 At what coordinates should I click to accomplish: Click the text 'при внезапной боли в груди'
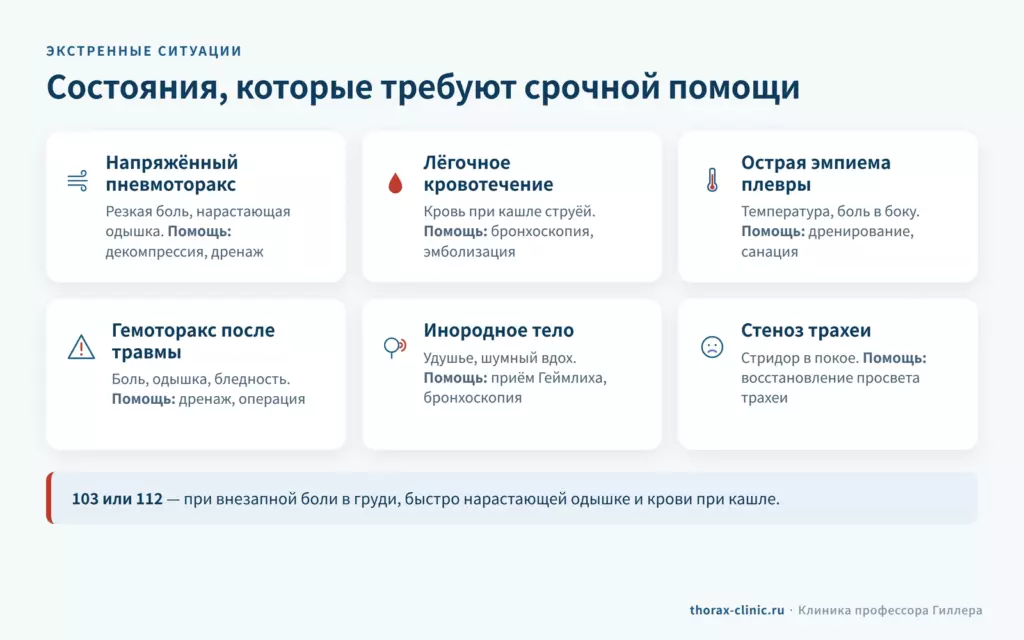point(291,499)
